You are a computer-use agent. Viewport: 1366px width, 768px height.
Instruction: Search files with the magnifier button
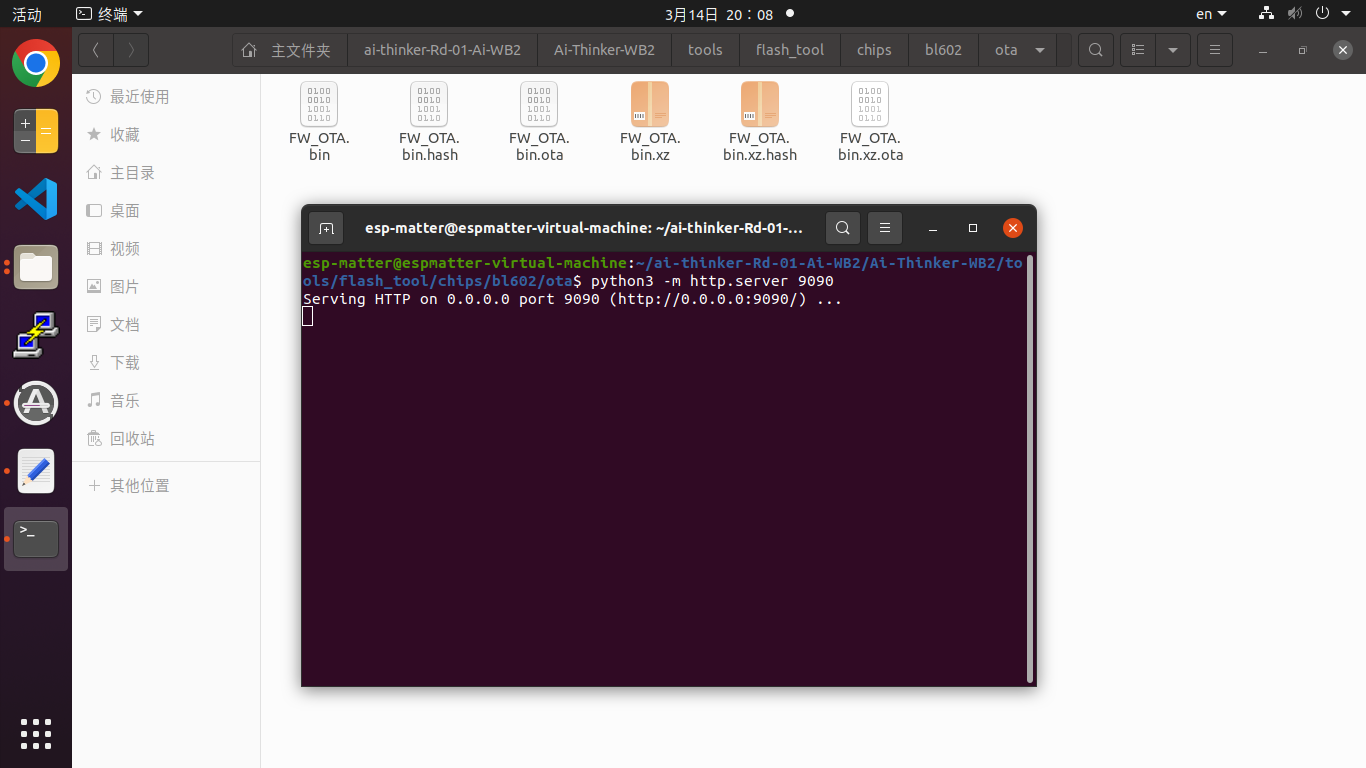[1096, 50]
